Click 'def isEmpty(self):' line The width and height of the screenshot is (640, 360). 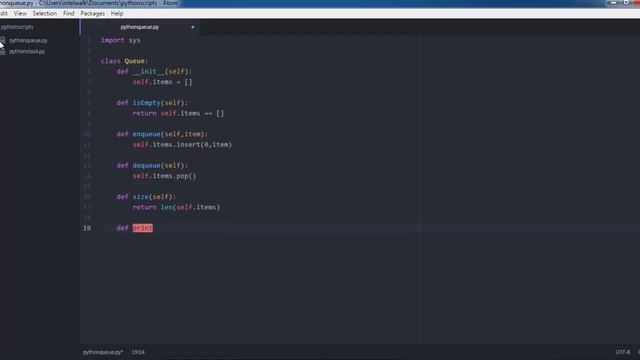tap(152, 103)
